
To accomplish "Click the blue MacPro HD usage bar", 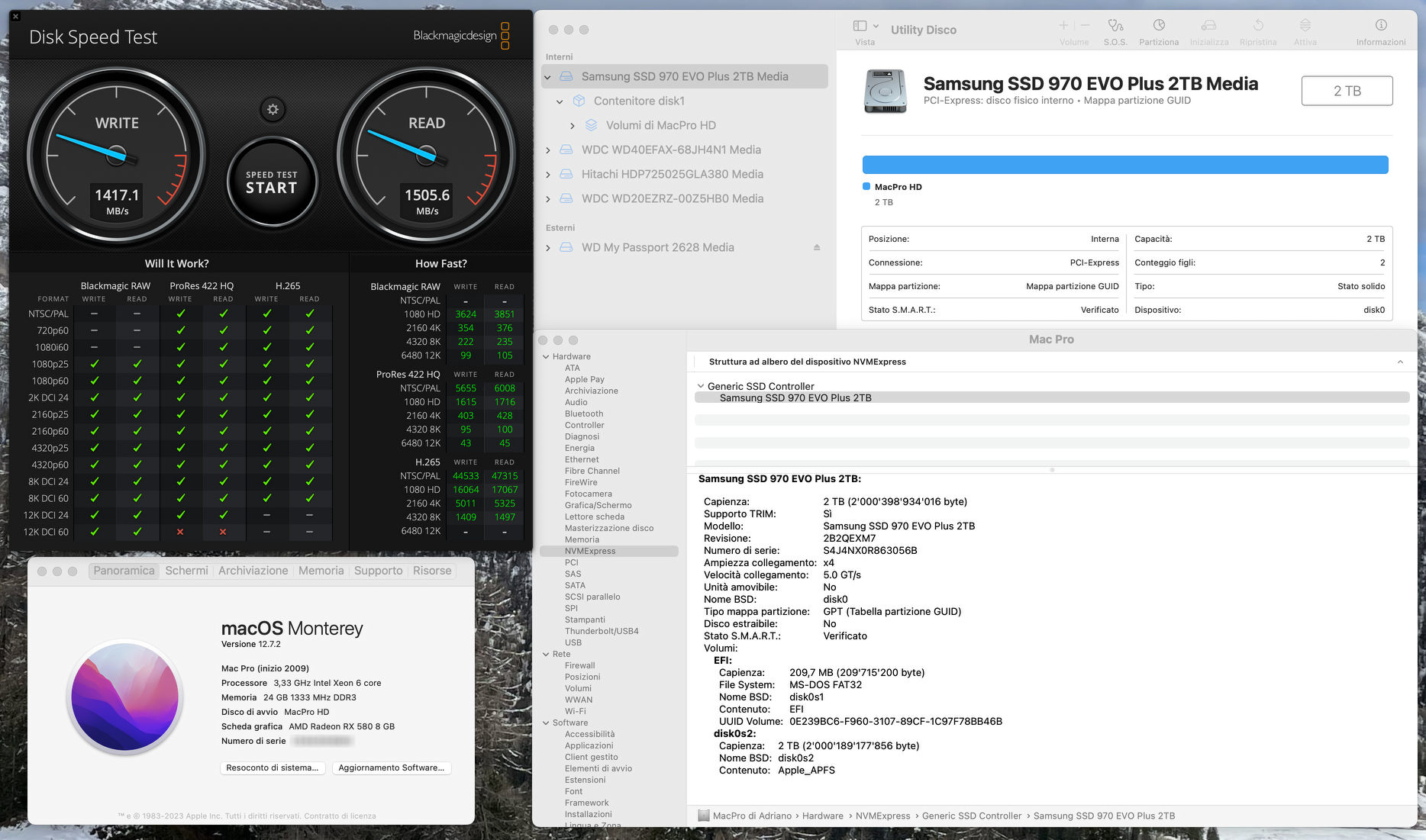I will (1124, 165).
